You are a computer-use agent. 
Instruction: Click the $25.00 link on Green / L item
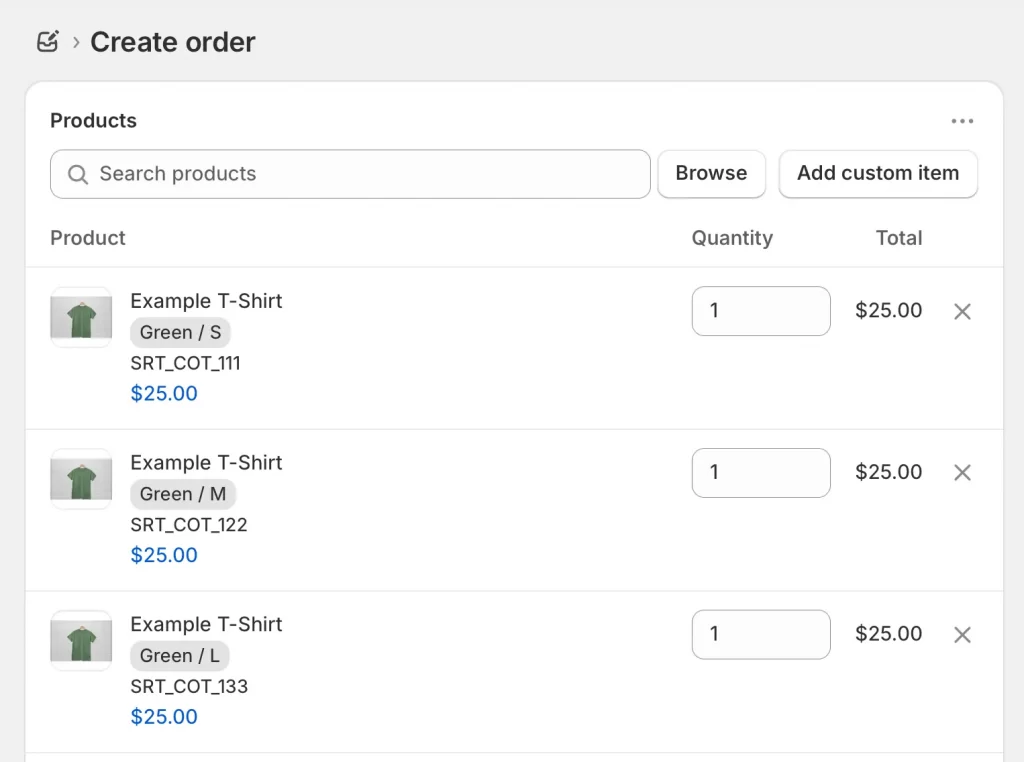pos(164,716)
